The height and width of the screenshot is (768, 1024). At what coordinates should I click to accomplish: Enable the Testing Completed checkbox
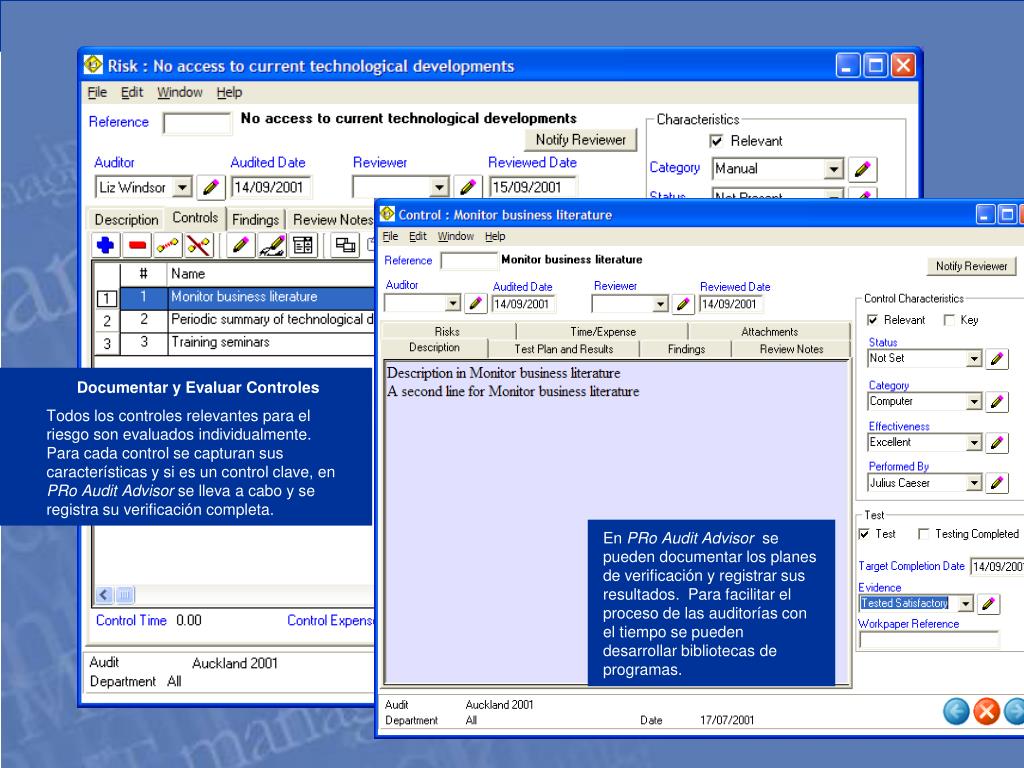click(923, 534)
